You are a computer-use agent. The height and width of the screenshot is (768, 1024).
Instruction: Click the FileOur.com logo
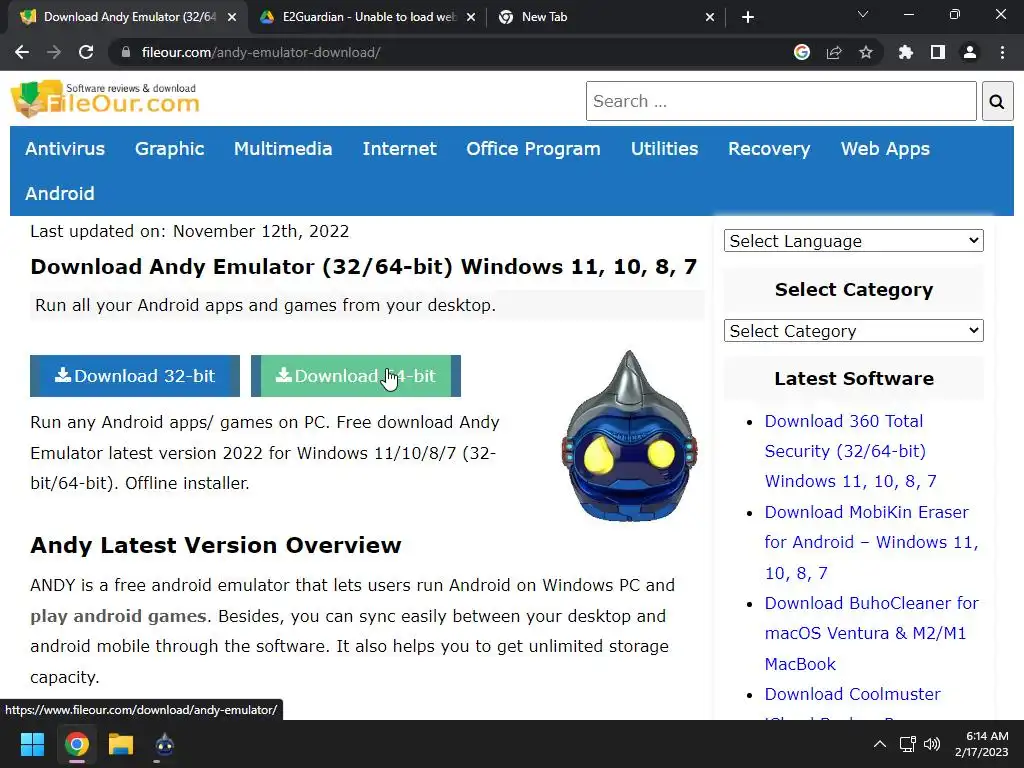105,99
